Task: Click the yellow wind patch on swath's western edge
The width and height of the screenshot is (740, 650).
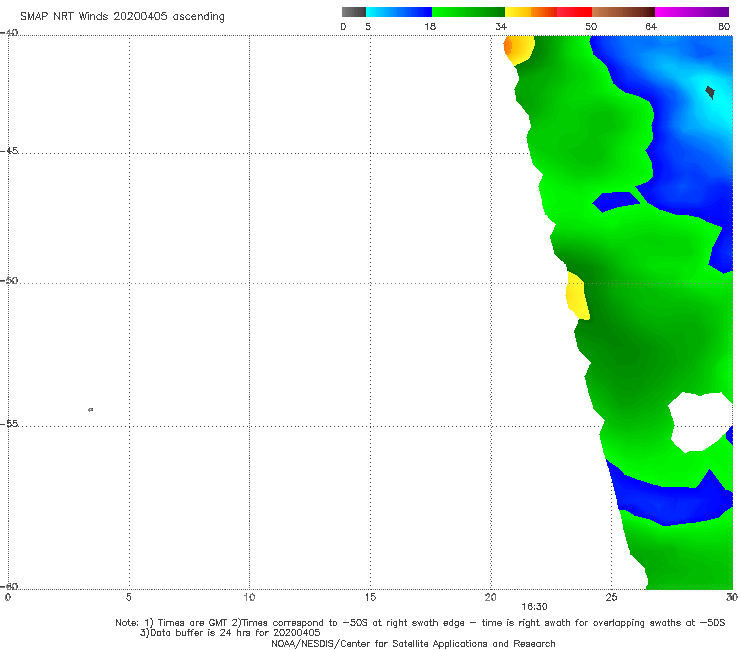Action: tap(577, 296)
